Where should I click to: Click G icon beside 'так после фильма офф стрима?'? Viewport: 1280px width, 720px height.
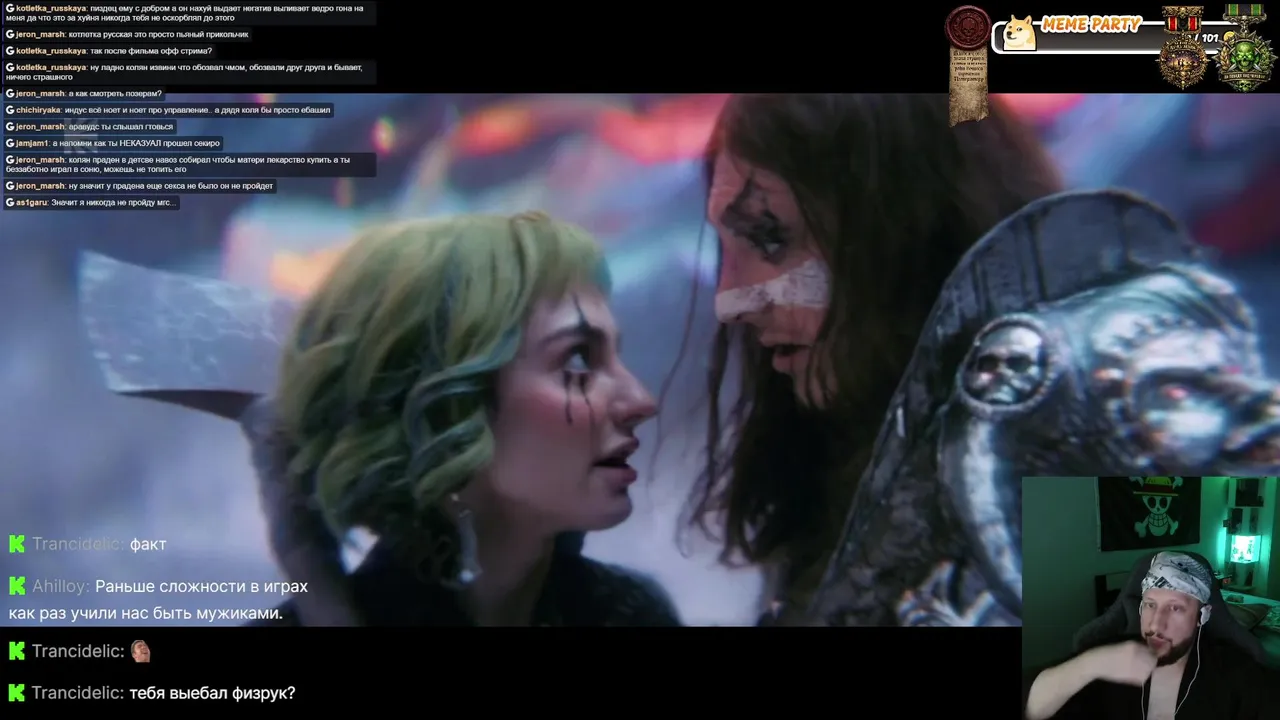[x=10, y=50]
